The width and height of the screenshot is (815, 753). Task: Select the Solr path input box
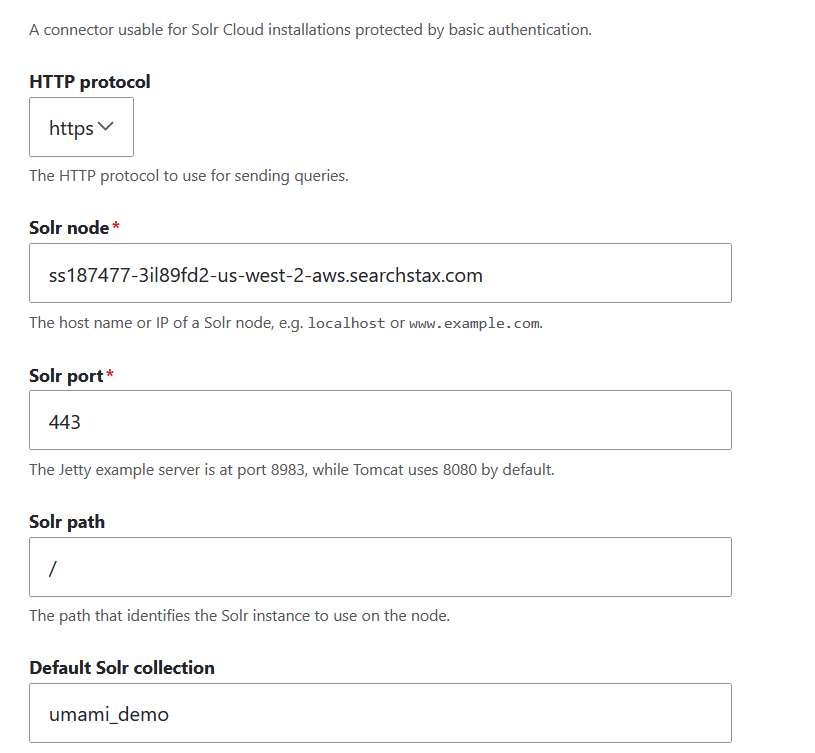click(x=380, y=567)
